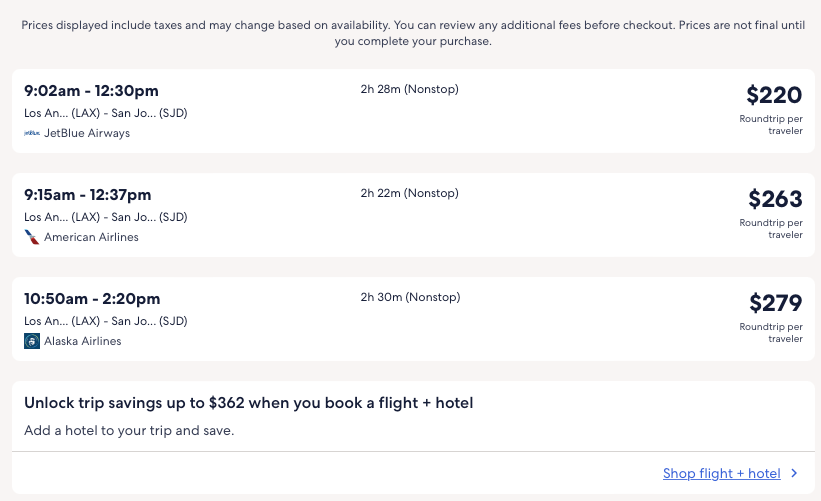Click the Alaska Airlines logo icon
This screenshot has width=821, height=501.
coord(32,341)
